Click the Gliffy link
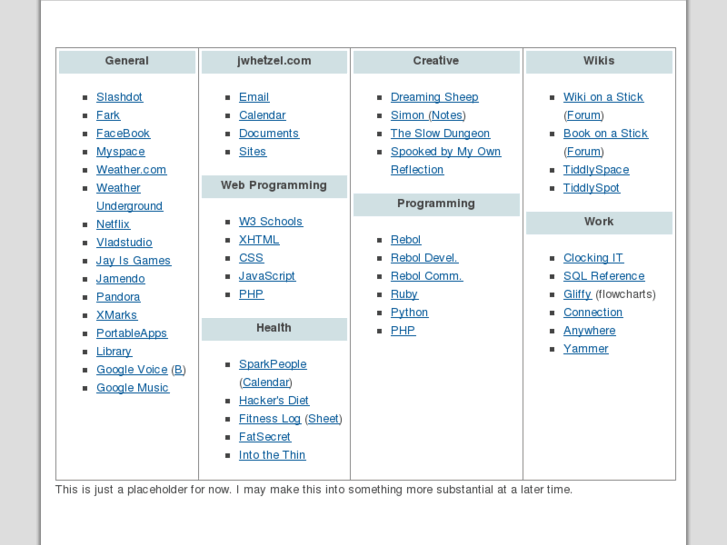Viewport: 727px width, 545px height. click(577, 294)
